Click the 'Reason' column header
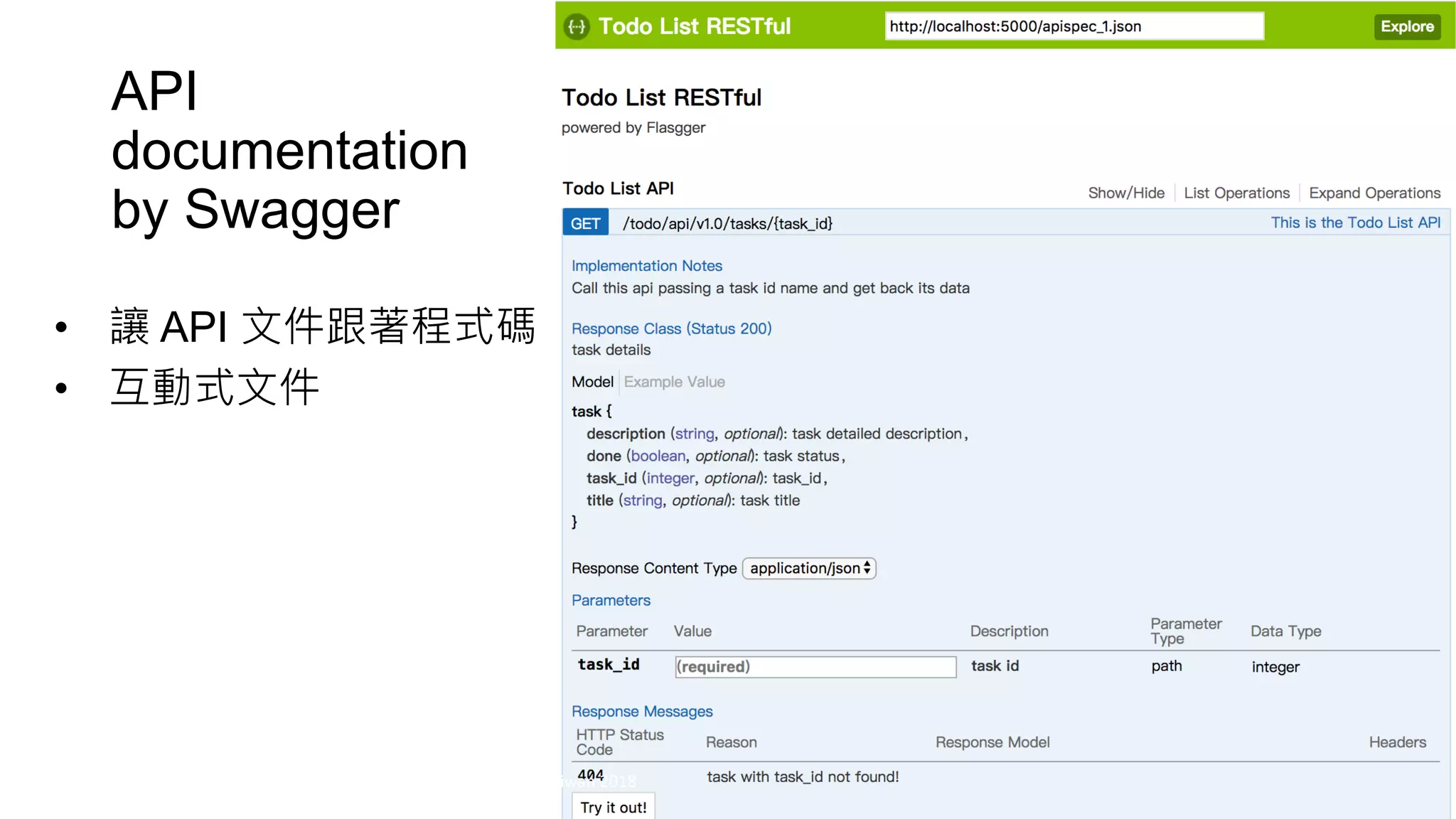Viewport: 1456px width, 819px height. pos(731,742)
